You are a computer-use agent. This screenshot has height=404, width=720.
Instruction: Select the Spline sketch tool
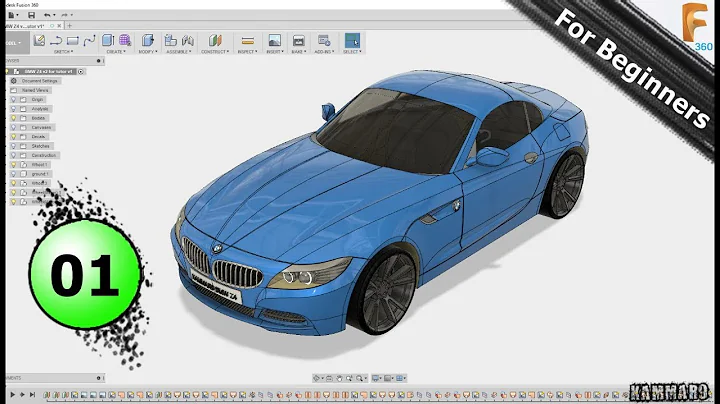[89, 40]
